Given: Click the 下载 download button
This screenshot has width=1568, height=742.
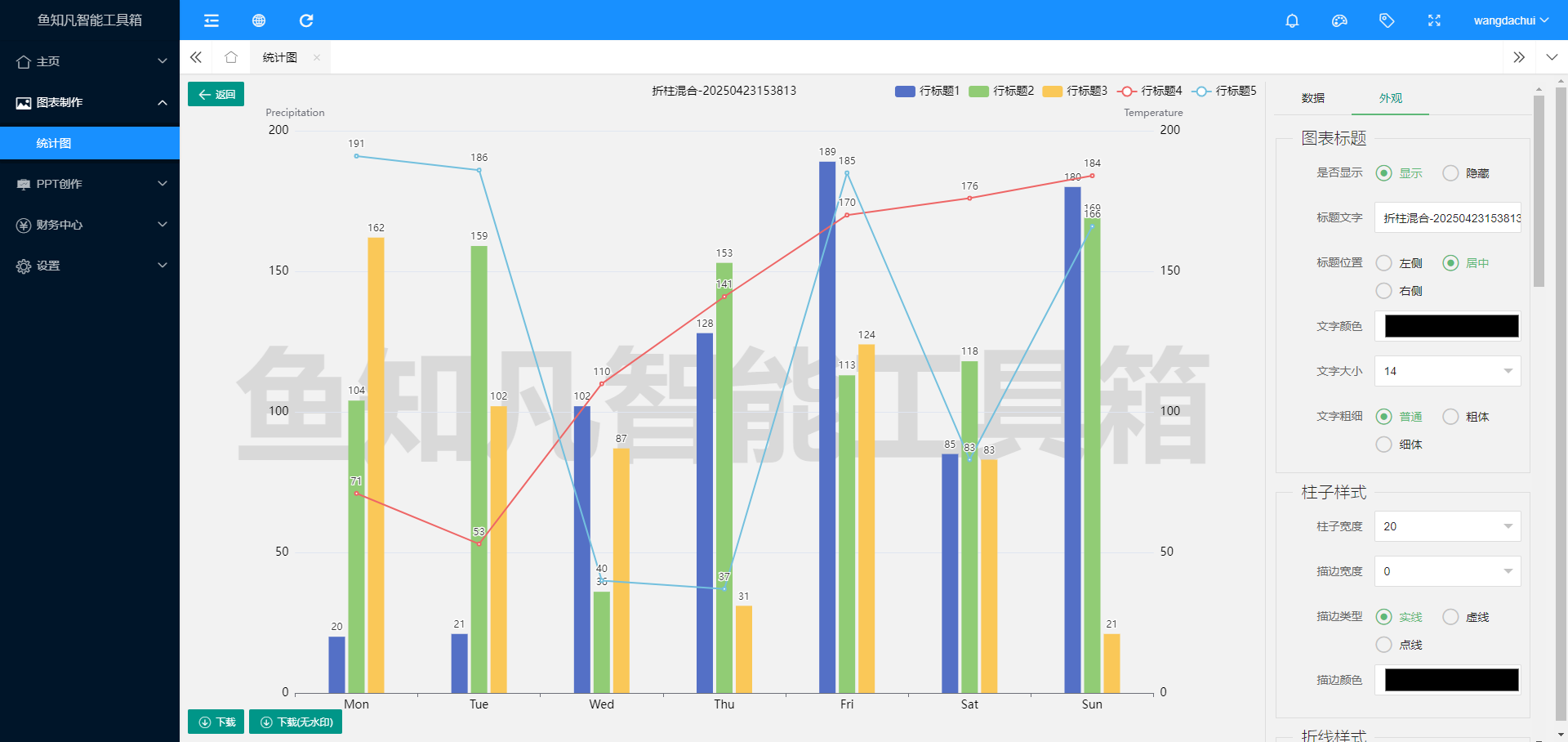Looking at the screenshot, I should (x=216, y=722).
